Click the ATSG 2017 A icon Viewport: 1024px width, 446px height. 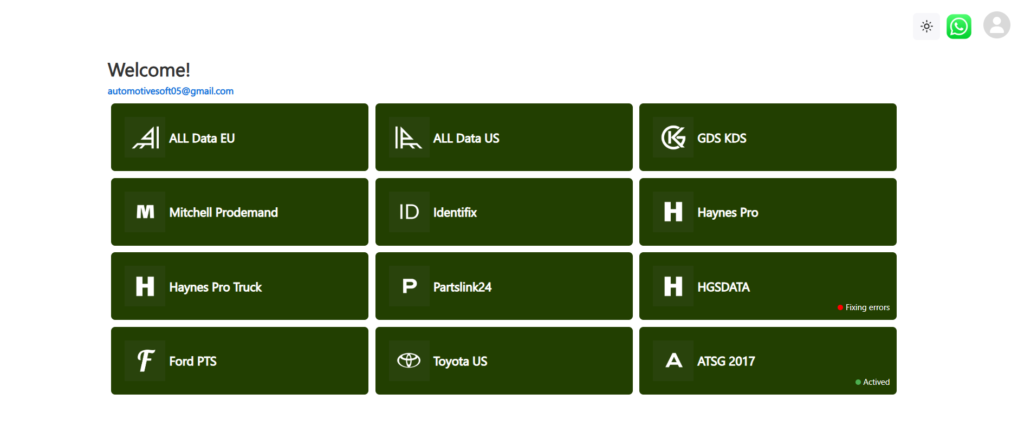pos(673,361)
